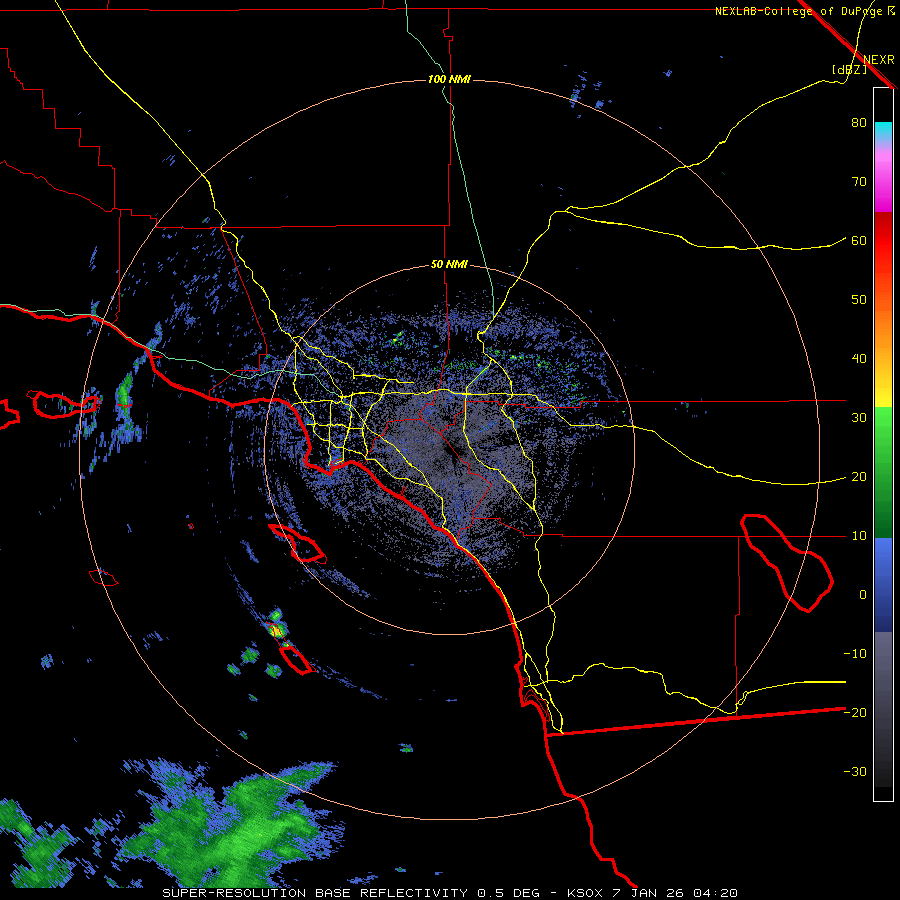Click the -30 value on the dBZ scale

tap(855, 772)
